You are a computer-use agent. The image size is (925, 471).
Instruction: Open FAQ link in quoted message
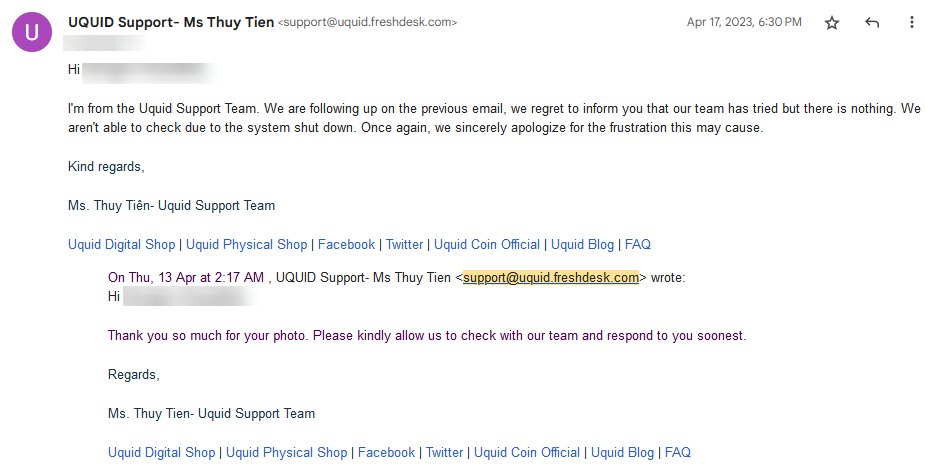click(678, 452)
